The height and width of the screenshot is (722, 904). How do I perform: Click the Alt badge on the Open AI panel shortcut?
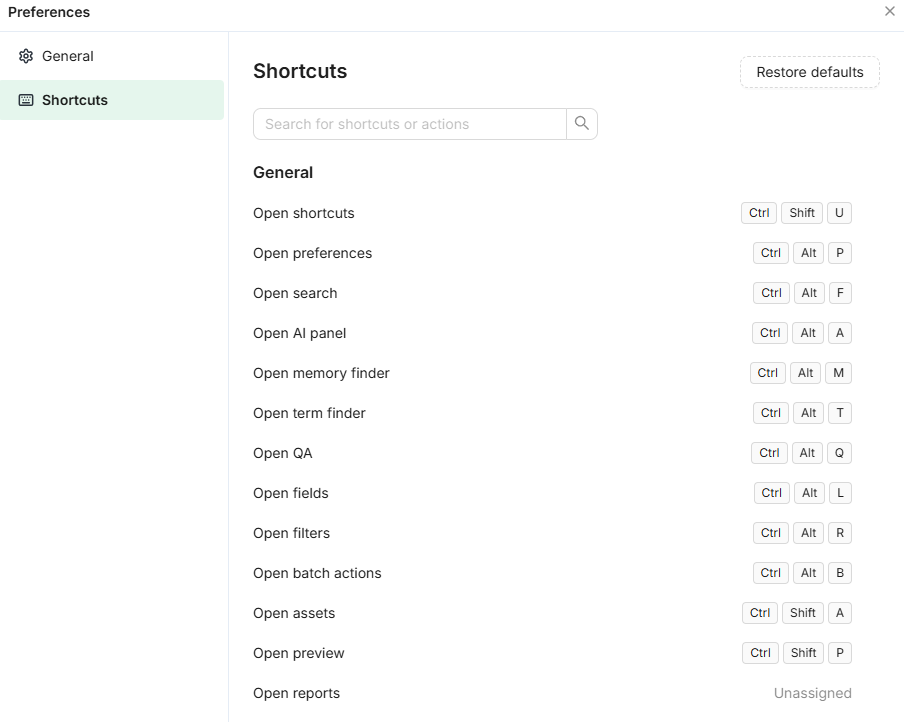[807, 332]
